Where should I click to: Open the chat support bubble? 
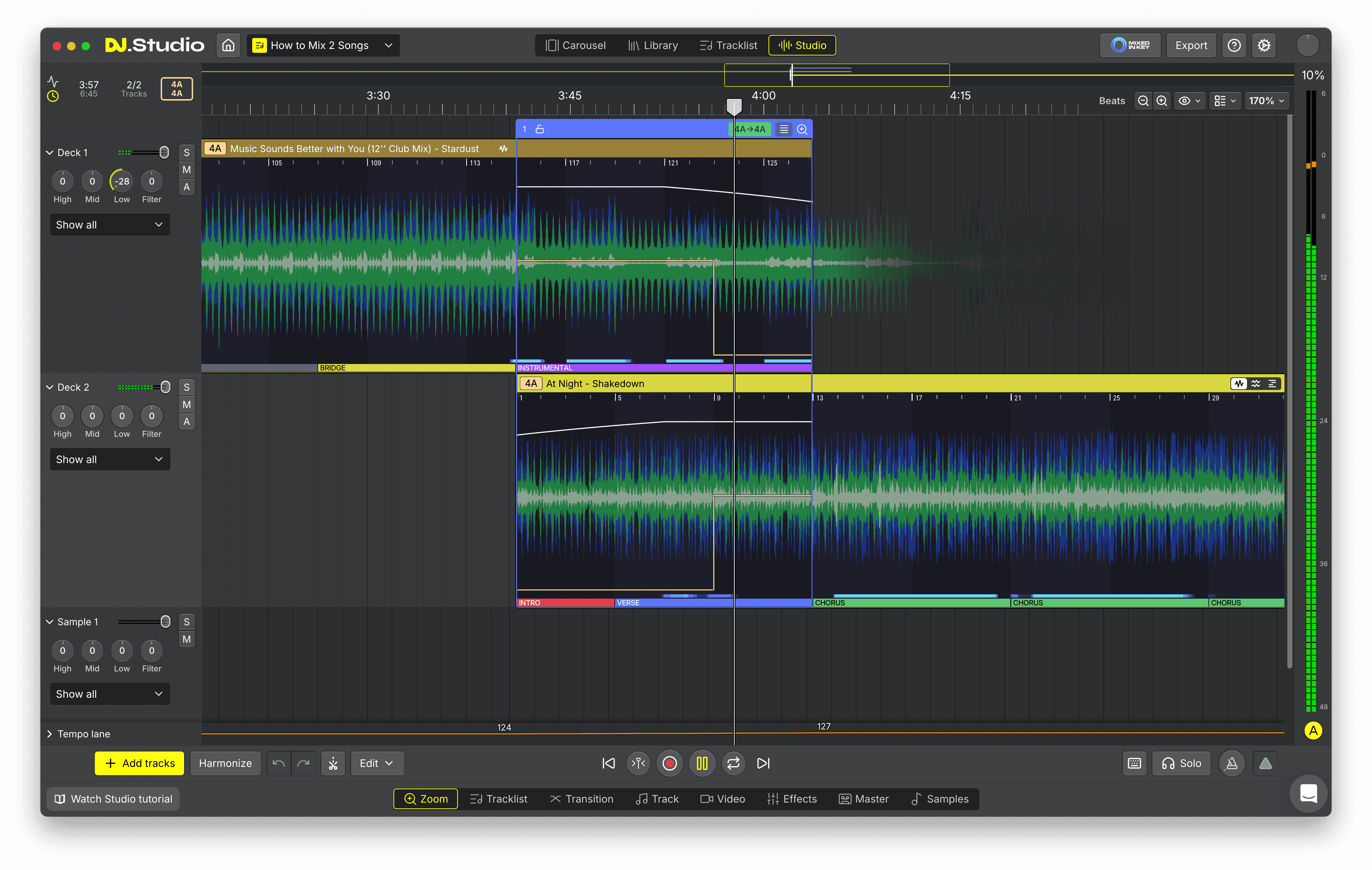[1308, 794]
